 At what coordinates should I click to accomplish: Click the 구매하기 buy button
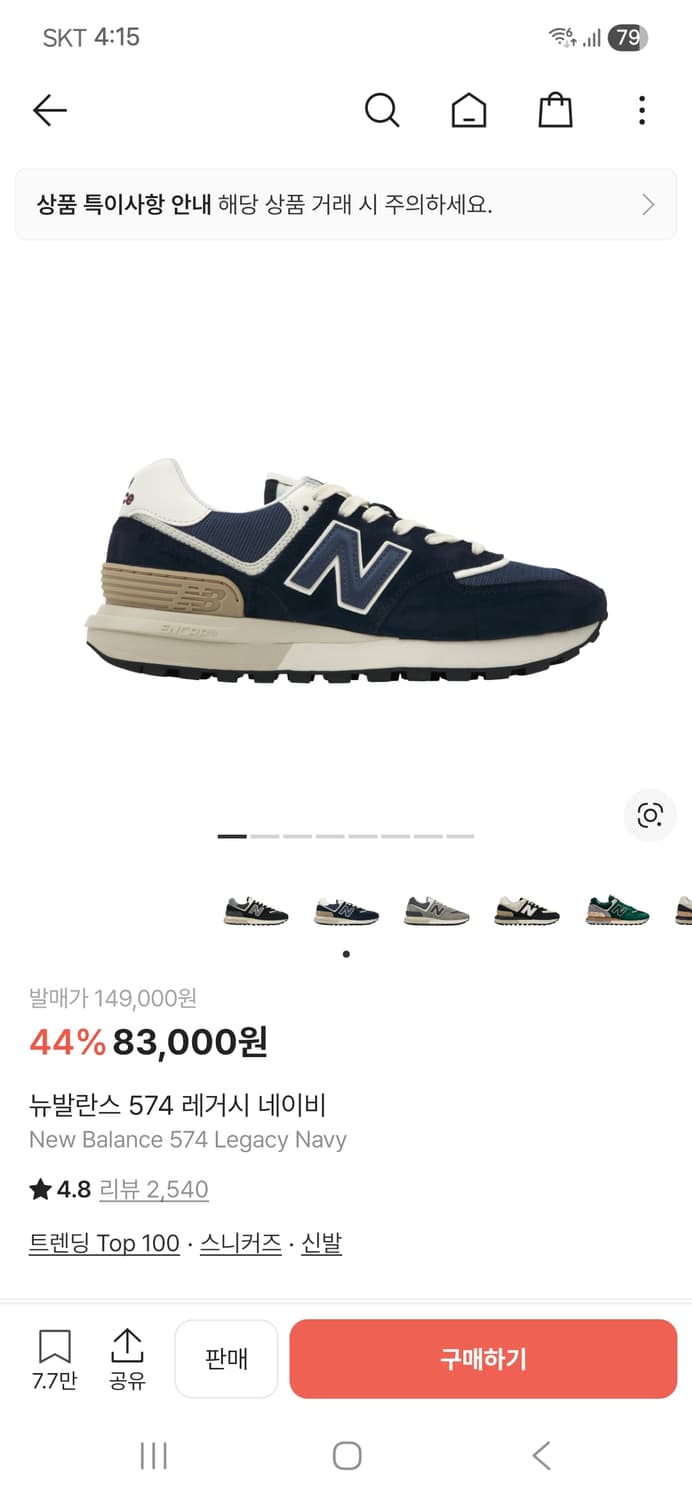(x=483, y=1359)
